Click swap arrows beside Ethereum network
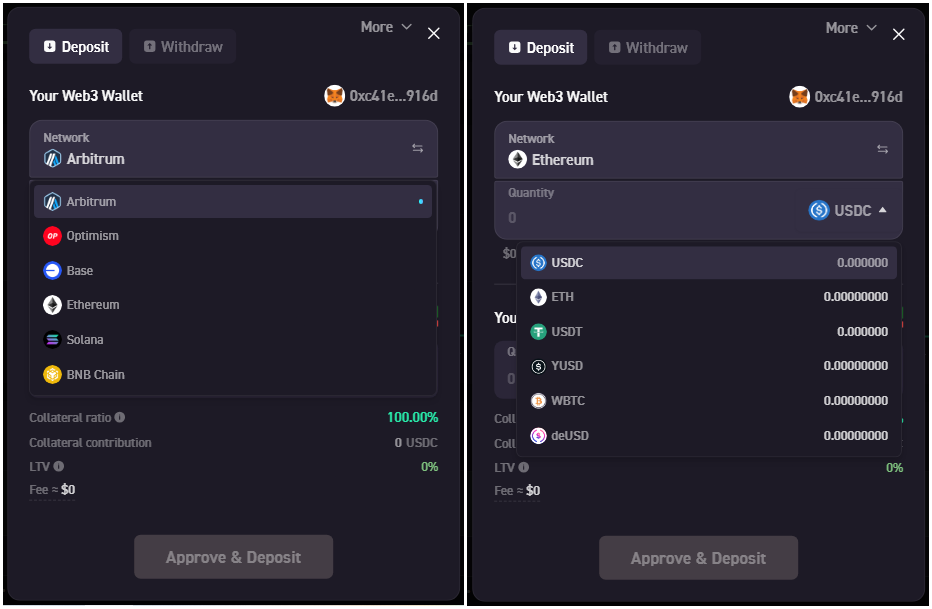The image size is (932, 609). pyautogui.click(x=882, y=149)
